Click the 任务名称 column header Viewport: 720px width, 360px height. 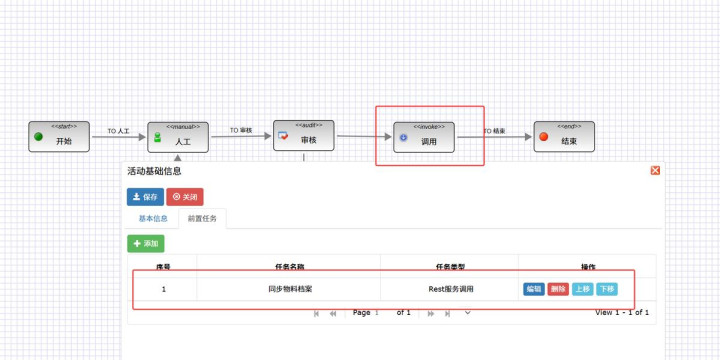coord(289,267)
